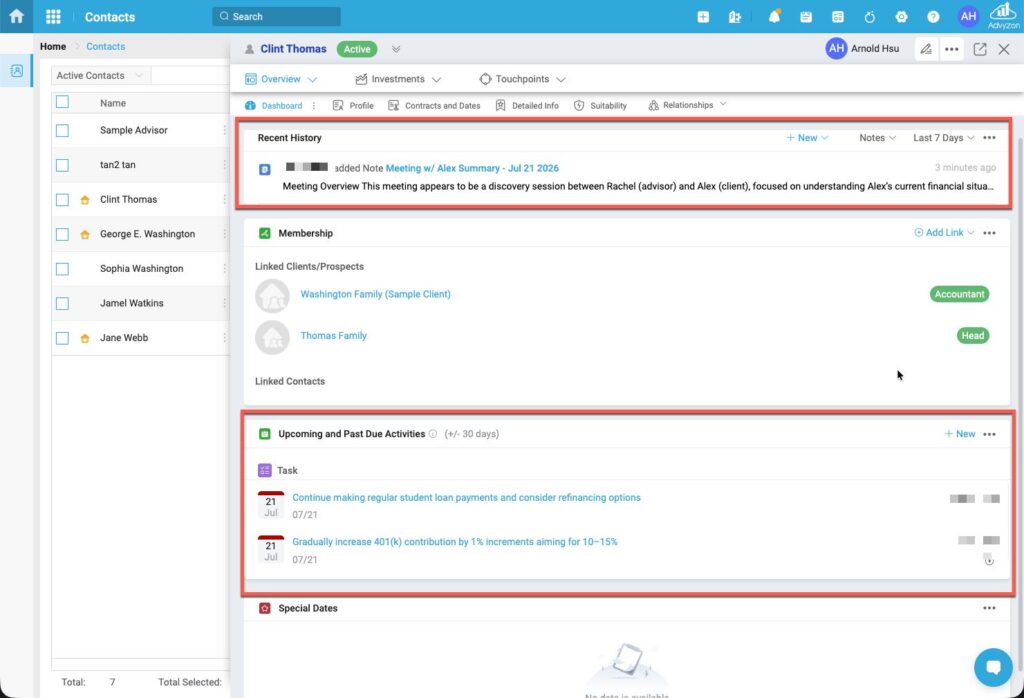This screenshot has height=698, width=1024.
Task: Switch to the Detailed Info tab
Action: [x=527, y=106]
